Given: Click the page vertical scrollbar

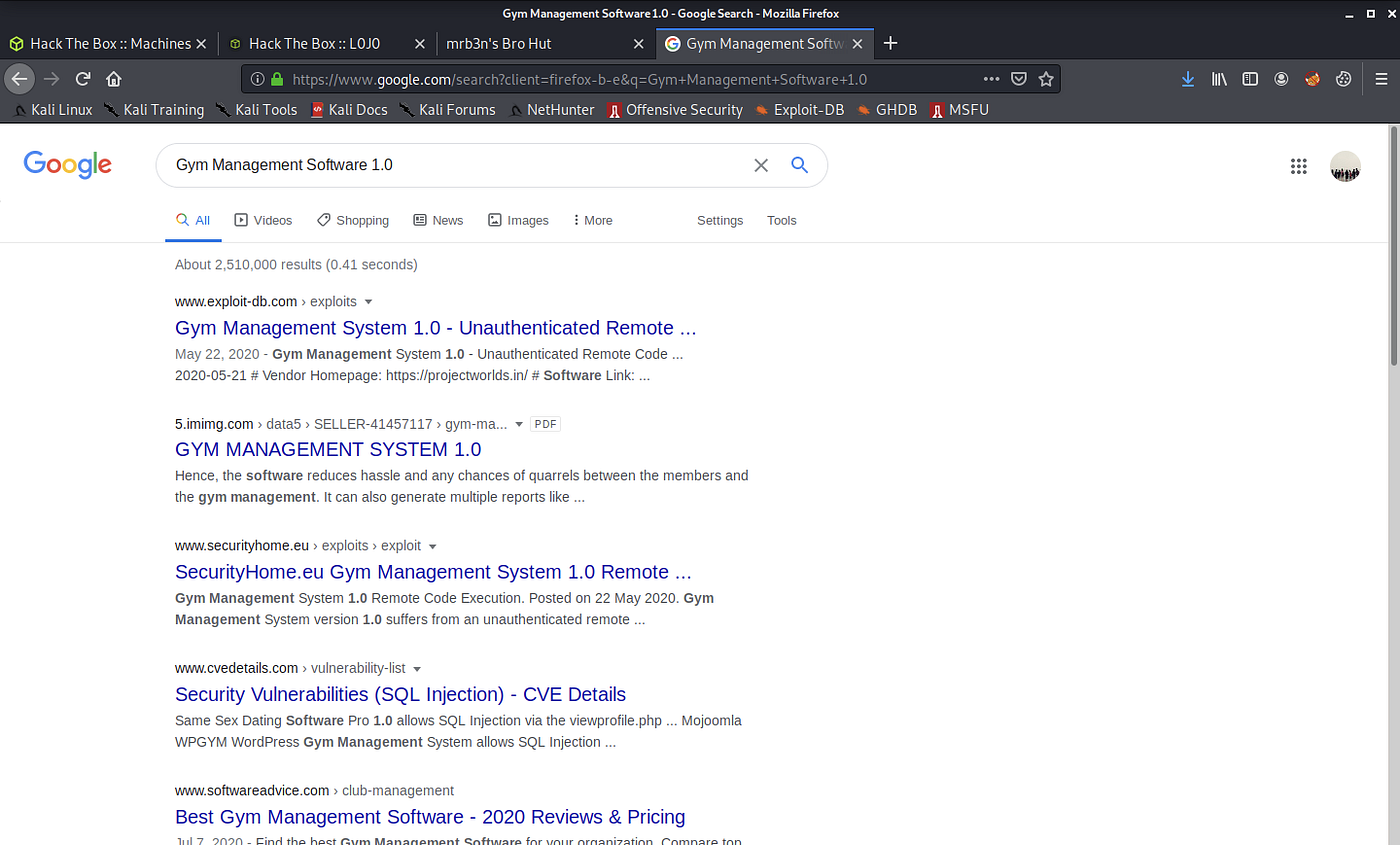Looking at the screenshot, I should pos(1394,247).
